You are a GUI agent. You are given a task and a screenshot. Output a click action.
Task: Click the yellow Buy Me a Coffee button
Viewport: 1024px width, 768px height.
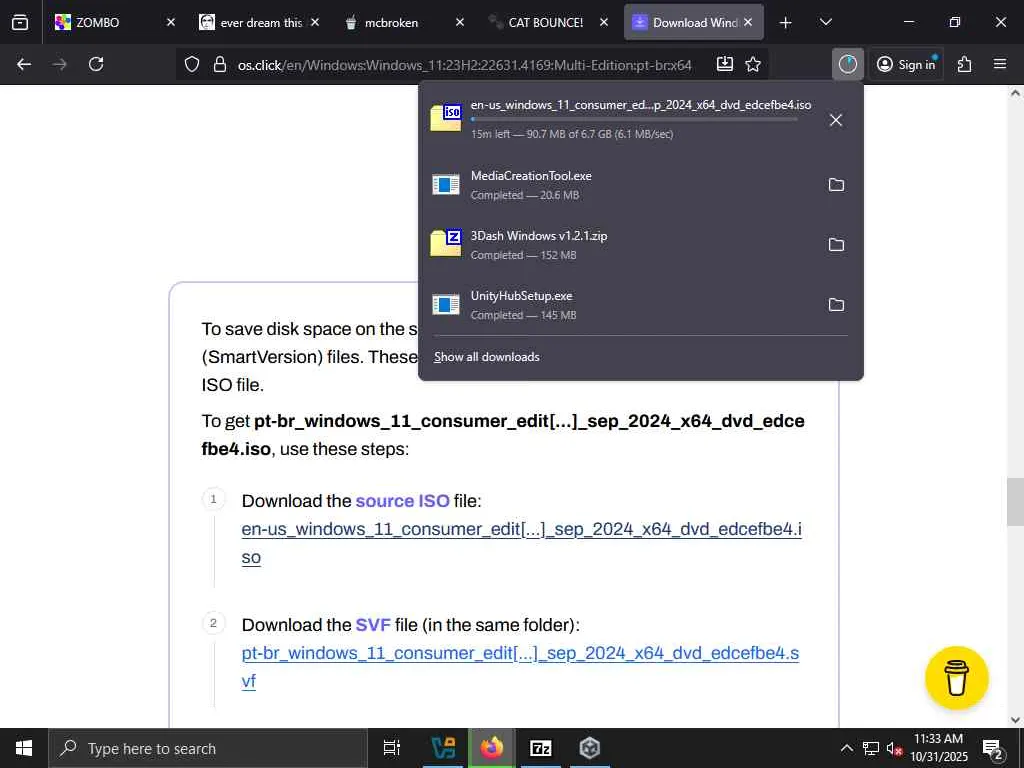[x=957, y=678]
